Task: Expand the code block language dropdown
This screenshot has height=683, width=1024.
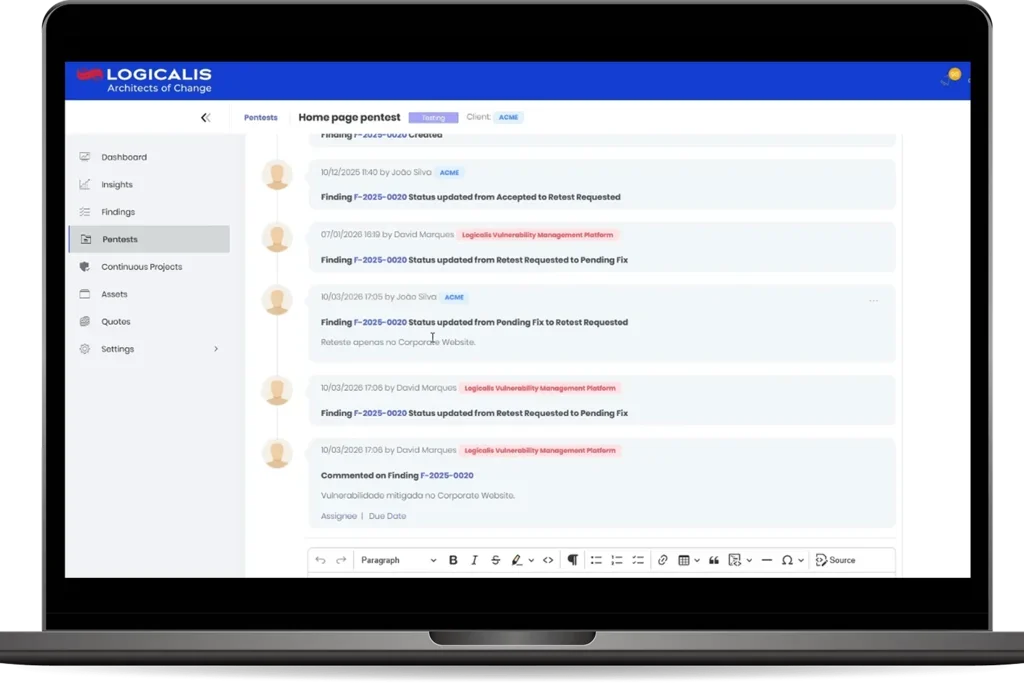Action: pos(749,560)
